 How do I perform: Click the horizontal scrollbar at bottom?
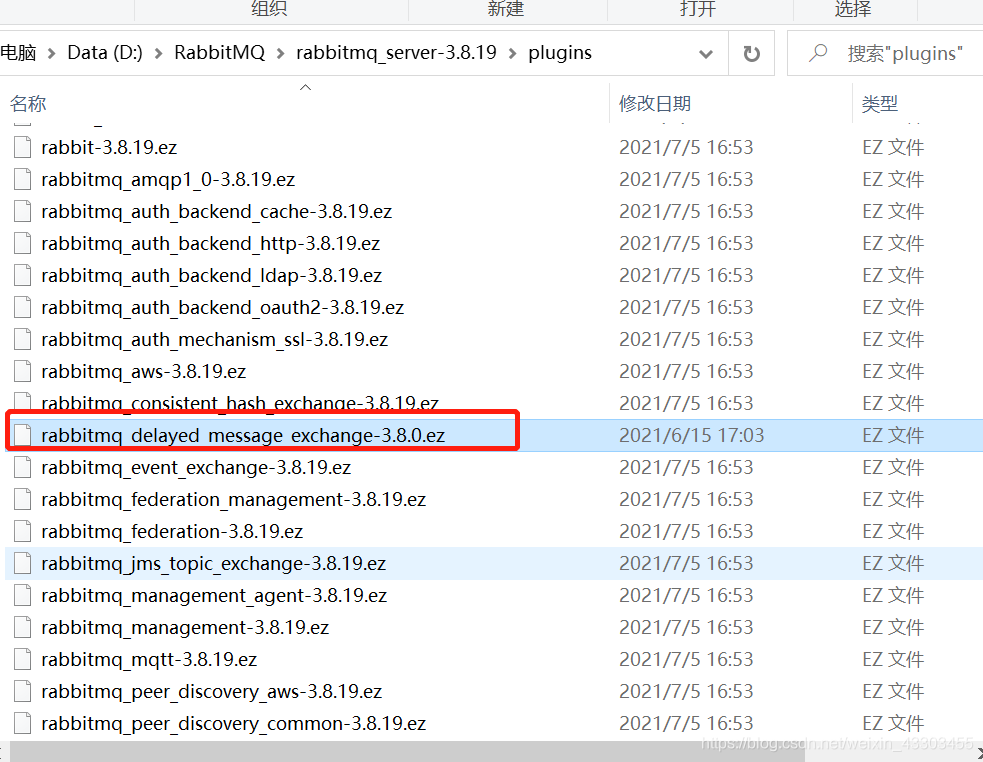coord(407,751)
